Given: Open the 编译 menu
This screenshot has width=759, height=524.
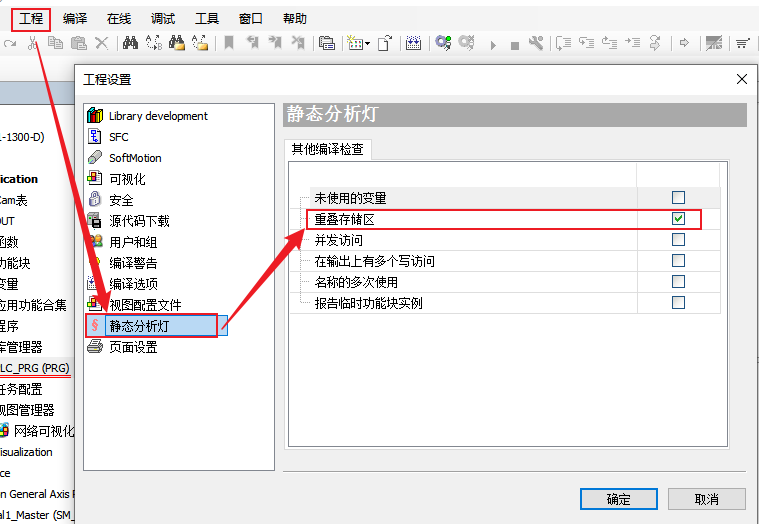Looking at the screenshot, I should click(75, 19).
